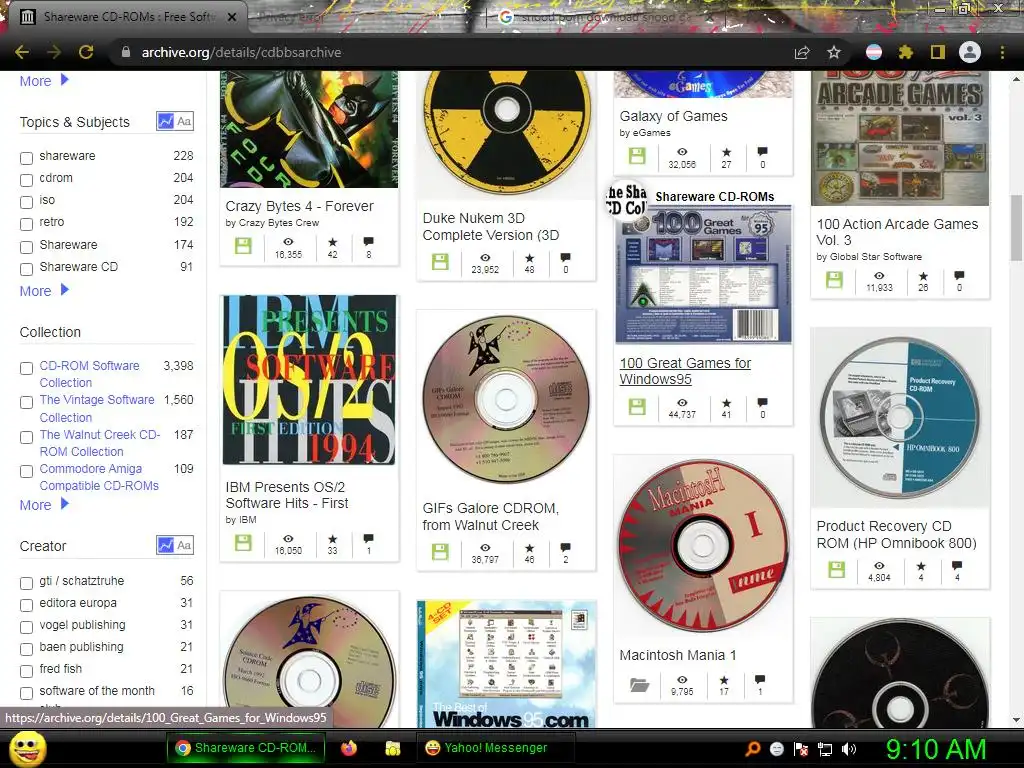The image size is (1024, 768).
Task: Click the software disk icon on Crazy Bytes 4
Action: pos(243,246)
